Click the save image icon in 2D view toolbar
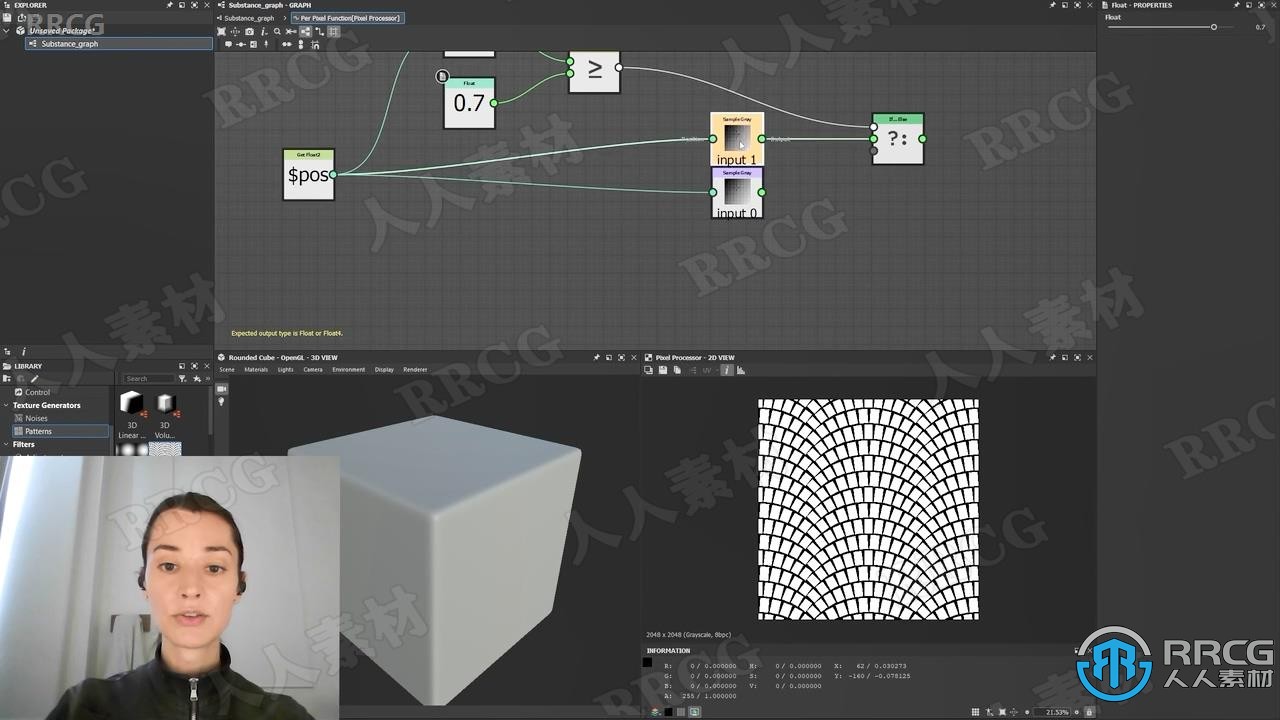 [x=663, y=370]
